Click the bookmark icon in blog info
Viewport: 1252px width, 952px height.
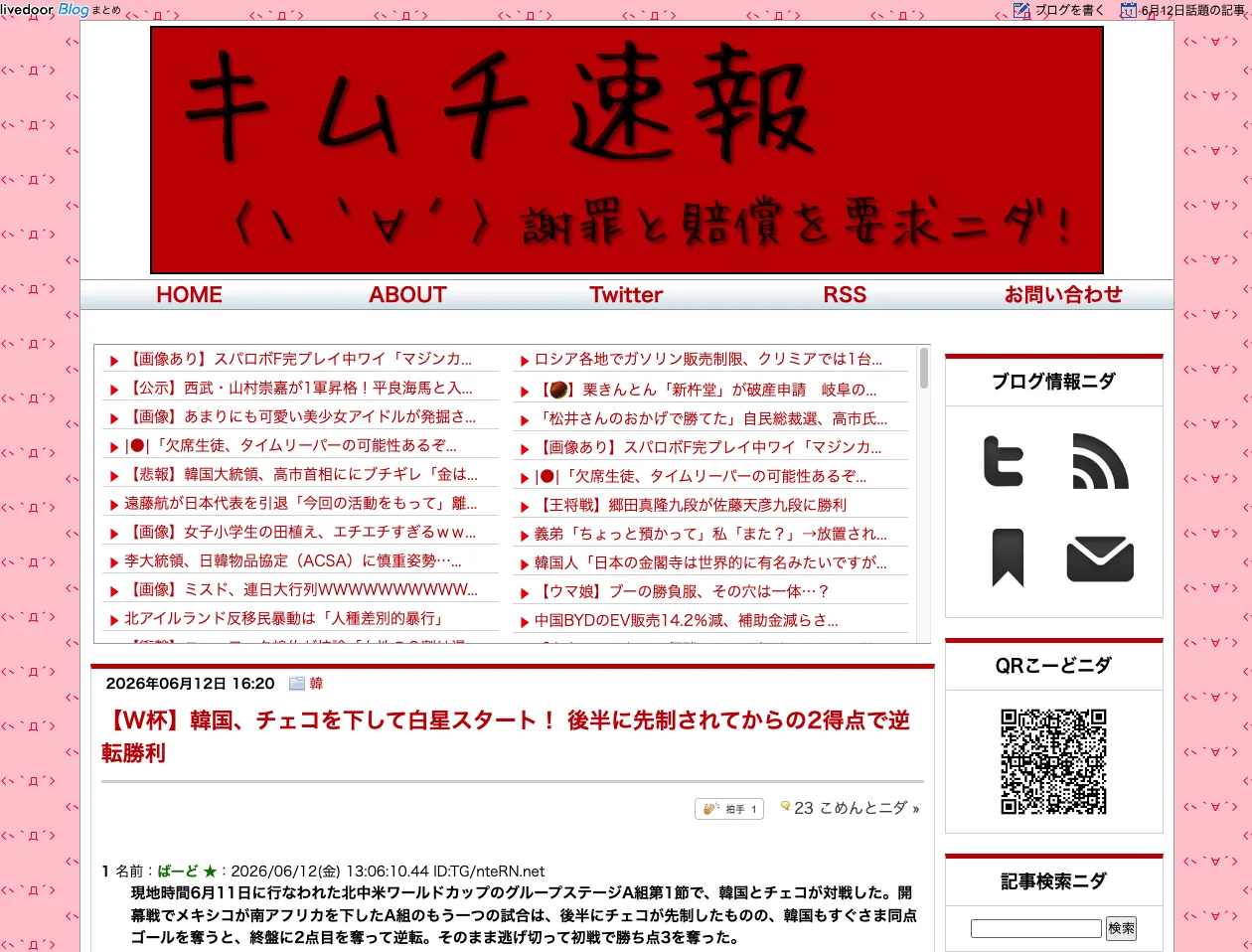point(1008,557)
